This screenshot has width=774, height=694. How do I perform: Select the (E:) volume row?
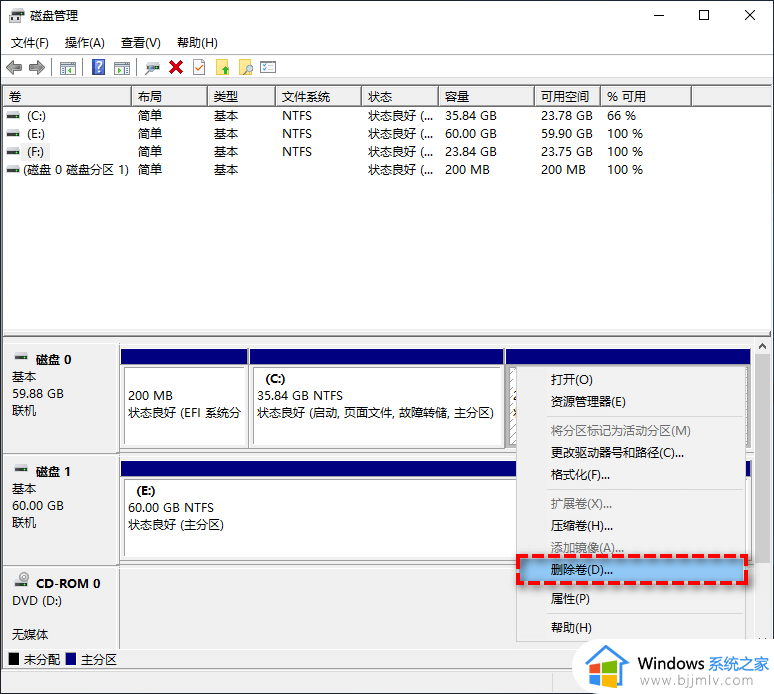click(348, 134)
